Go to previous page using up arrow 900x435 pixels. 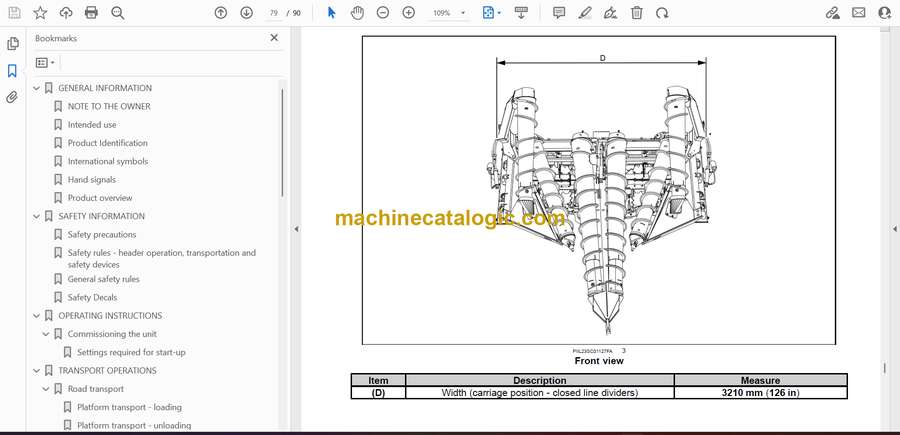click(221, 13)
